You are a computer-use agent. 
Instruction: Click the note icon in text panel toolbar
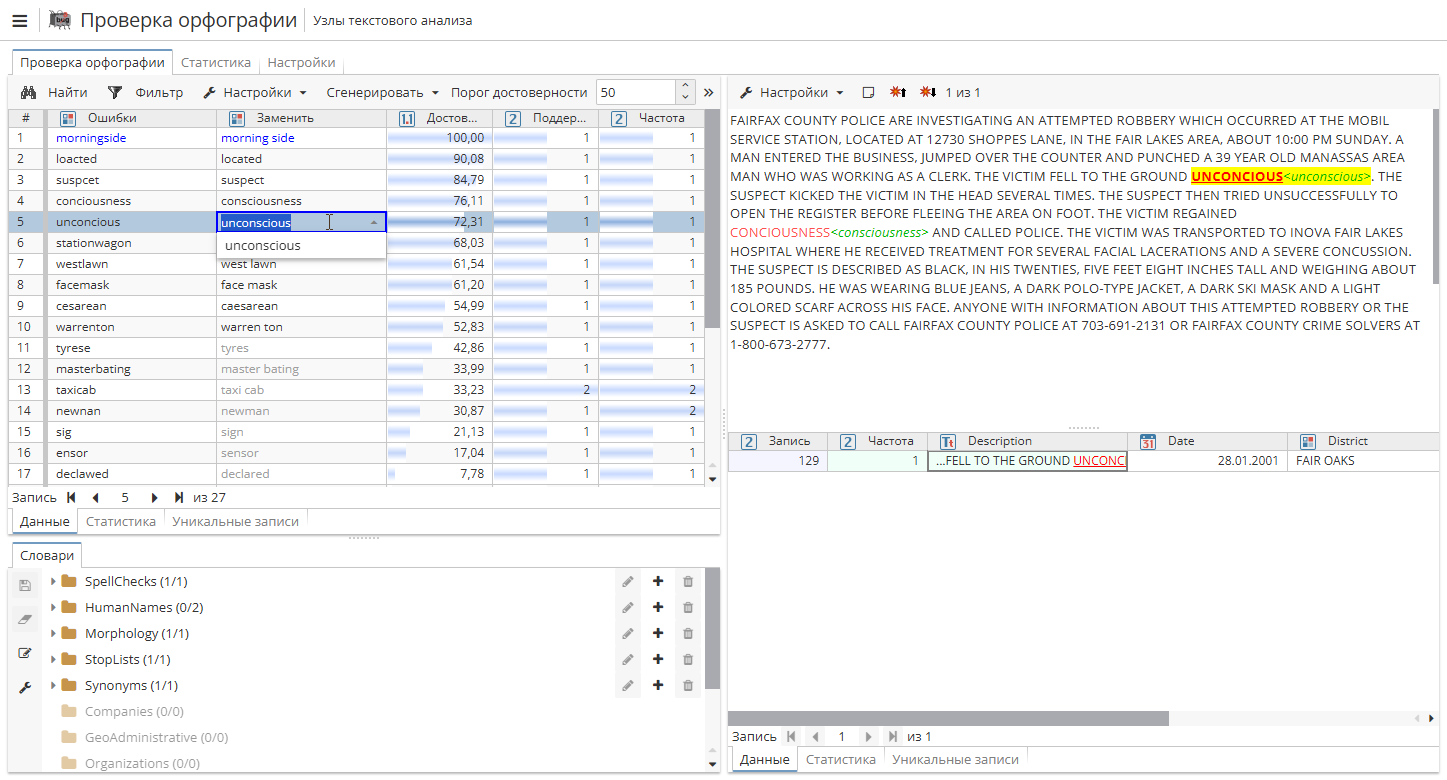869,92
